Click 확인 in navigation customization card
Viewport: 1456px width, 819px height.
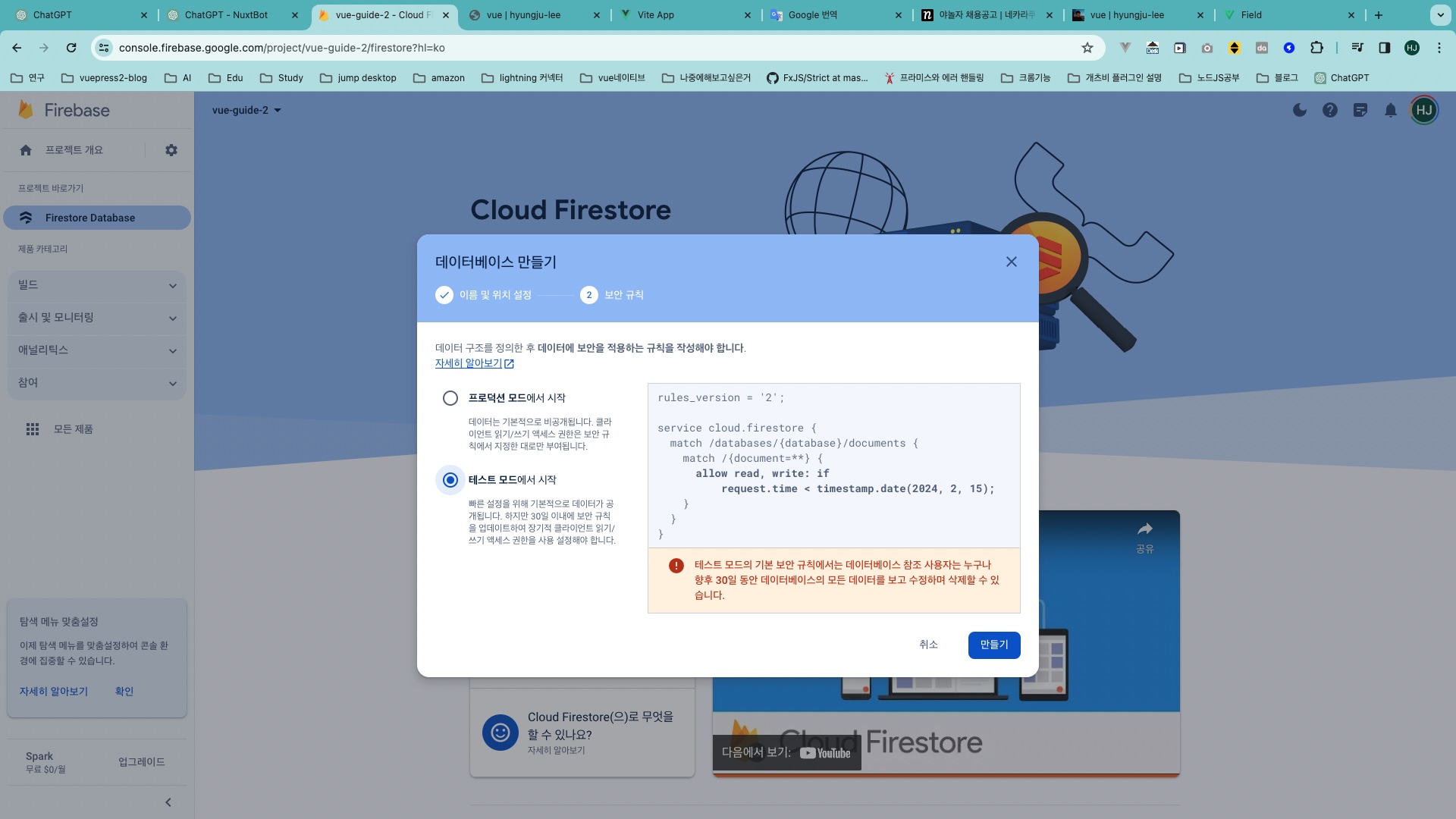click(124, 692)
